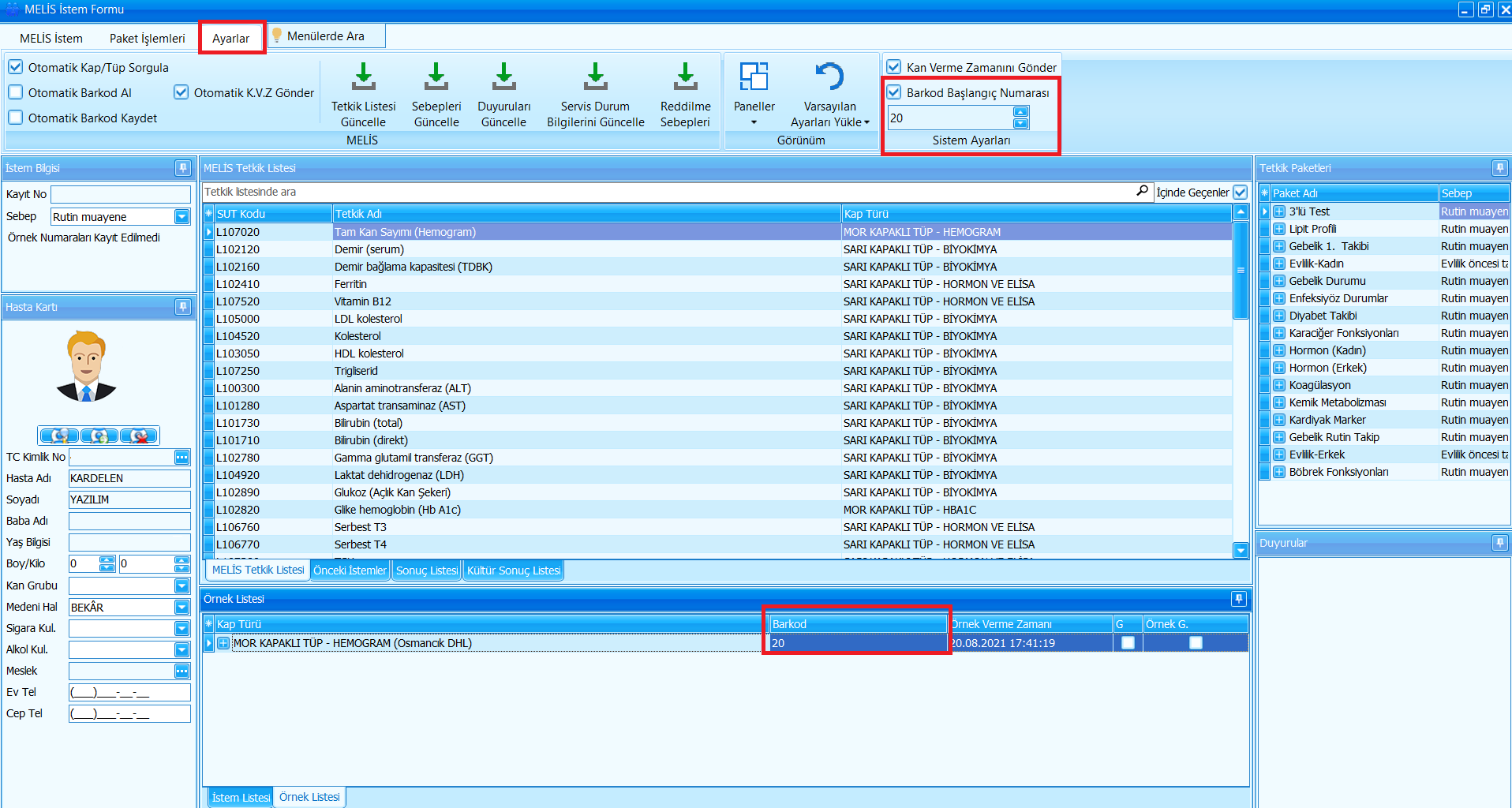Expand the Lipit Profili package row

[1279, 229]
